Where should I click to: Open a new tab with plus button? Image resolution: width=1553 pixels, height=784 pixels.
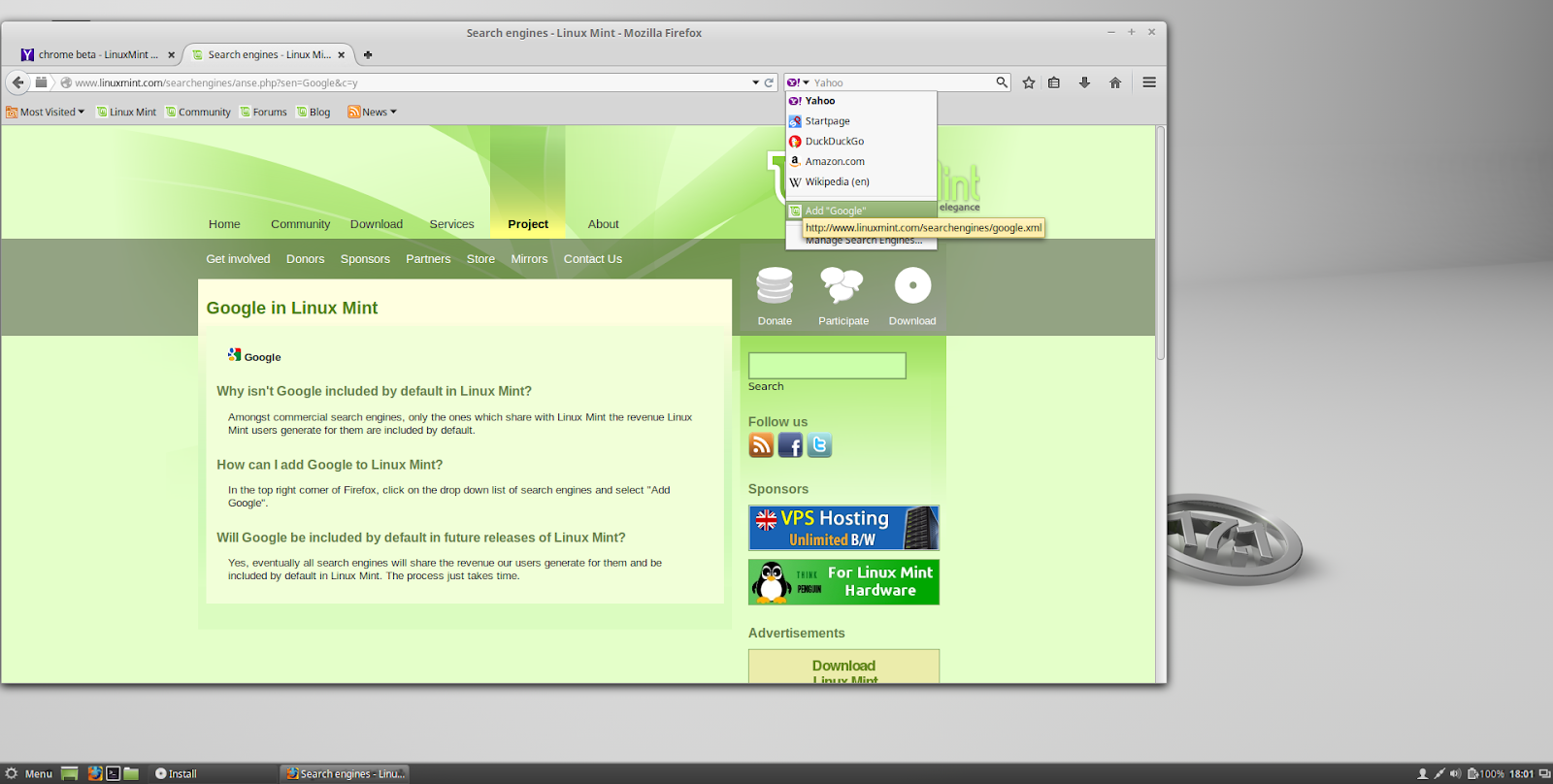(x=368, y=54)
